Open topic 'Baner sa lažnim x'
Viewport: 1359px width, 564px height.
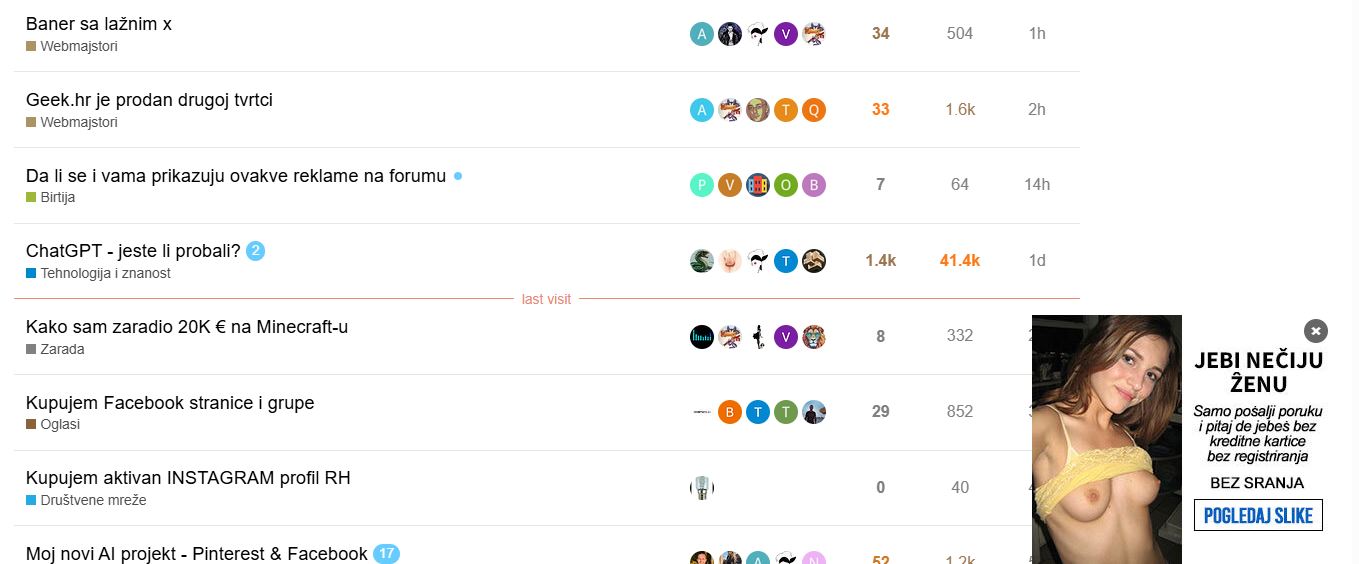click(x=99, y=24)
